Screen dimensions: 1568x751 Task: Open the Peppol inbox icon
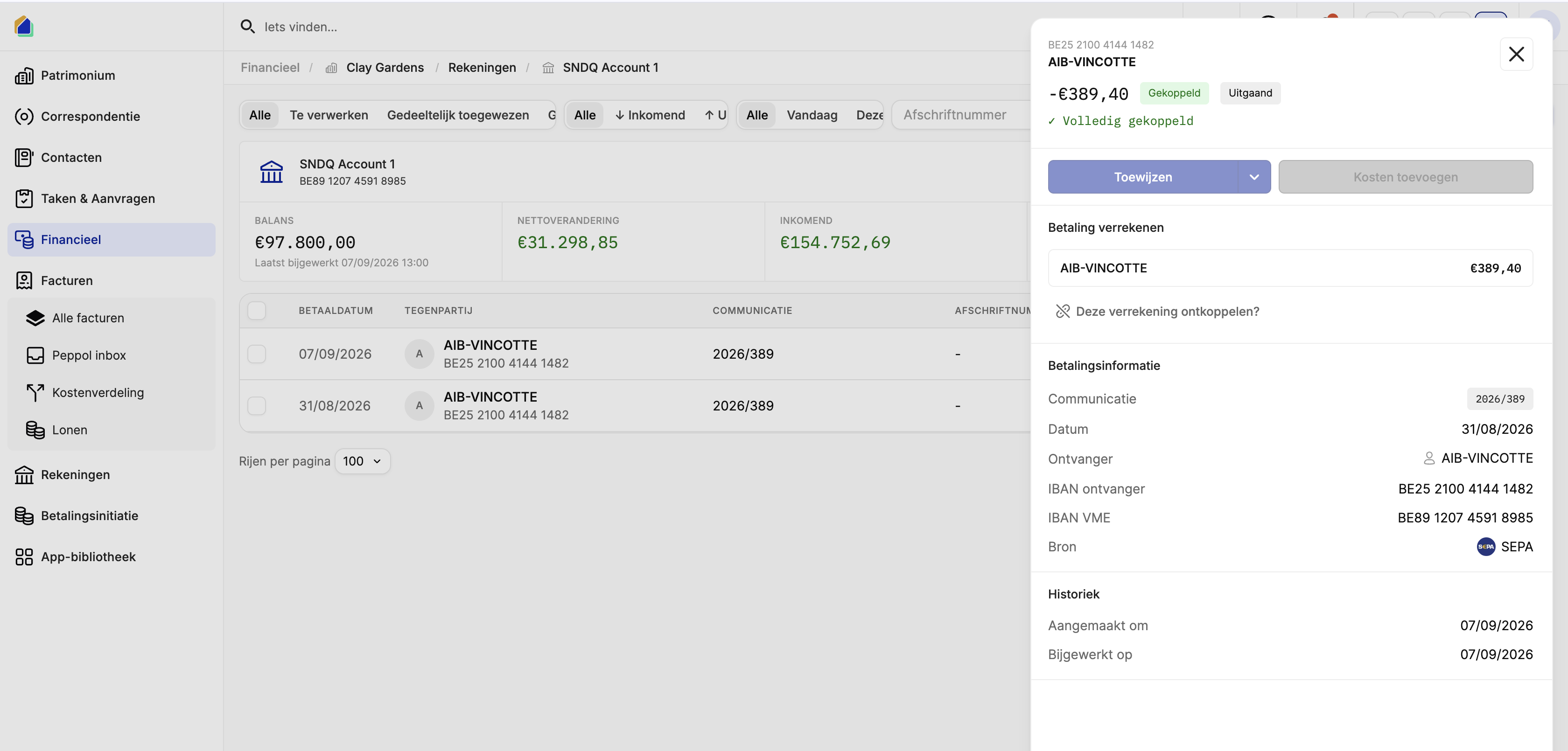[x=35, y=355]
